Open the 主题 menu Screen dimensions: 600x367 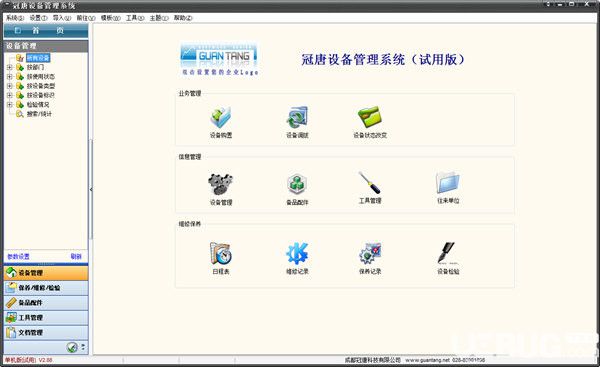159,18
